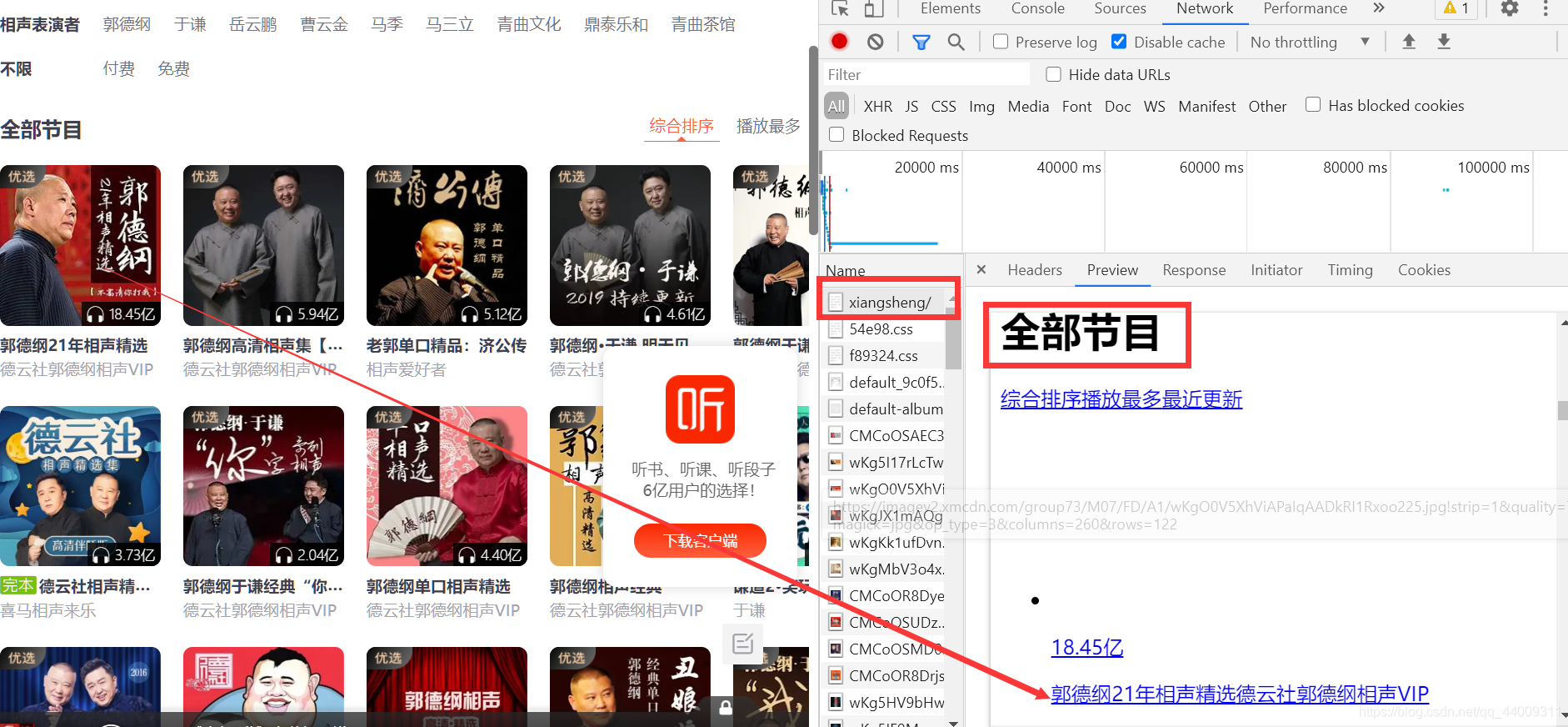Clear the network log

point(875,42)
